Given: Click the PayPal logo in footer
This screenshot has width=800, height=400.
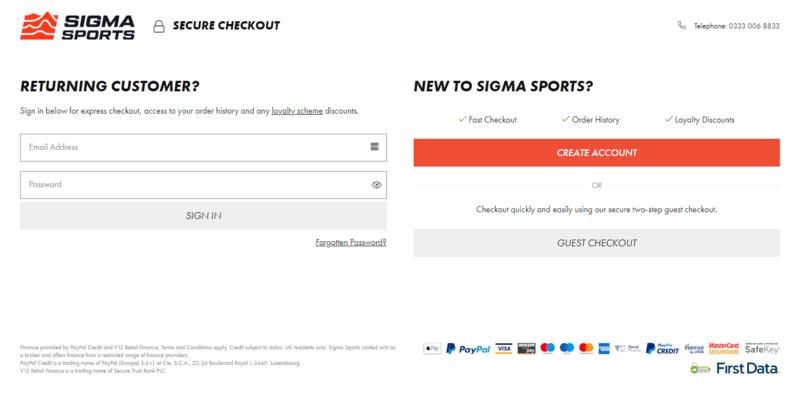Looking at the screenshot, I should 468,348.
